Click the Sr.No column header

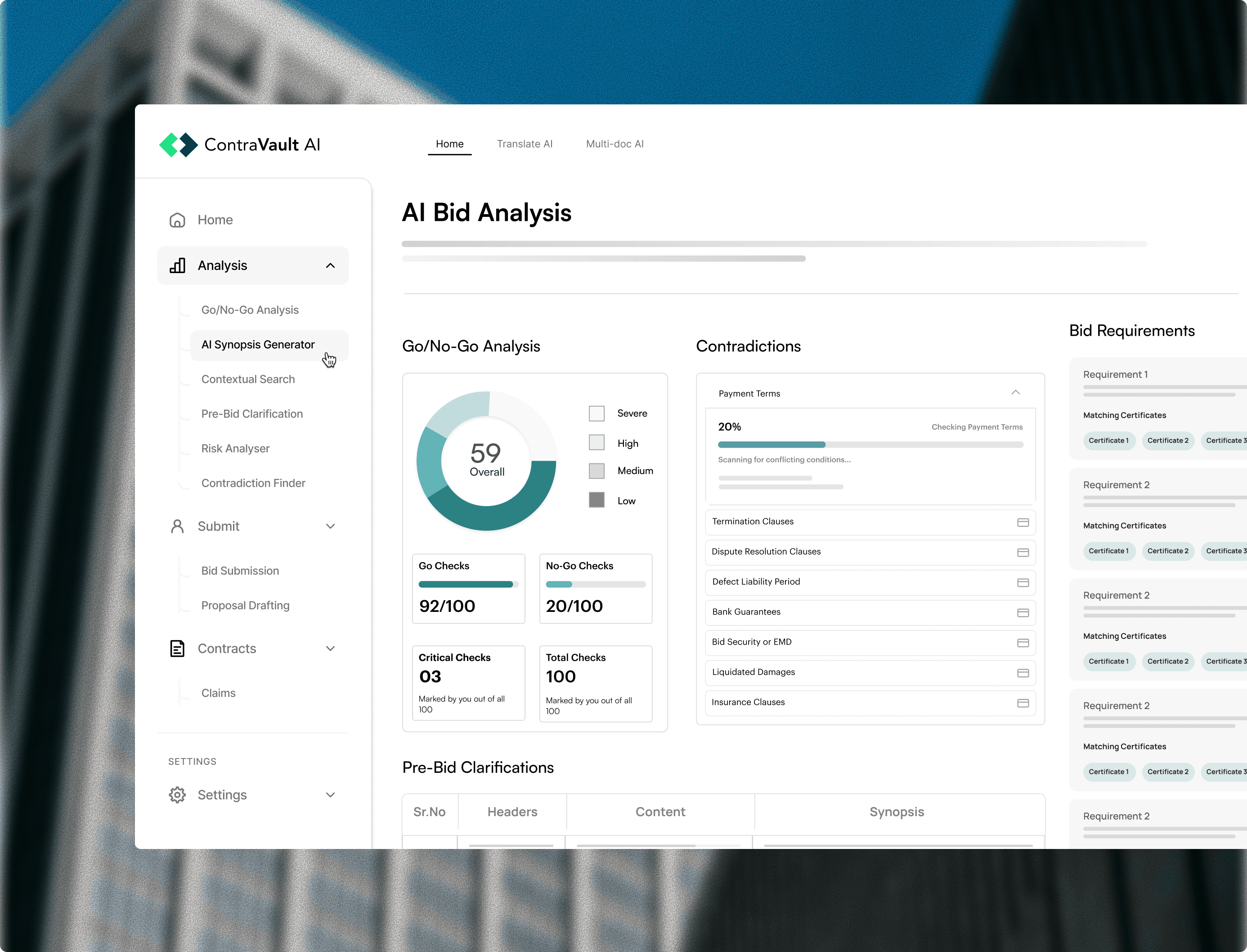pos(430,812)
